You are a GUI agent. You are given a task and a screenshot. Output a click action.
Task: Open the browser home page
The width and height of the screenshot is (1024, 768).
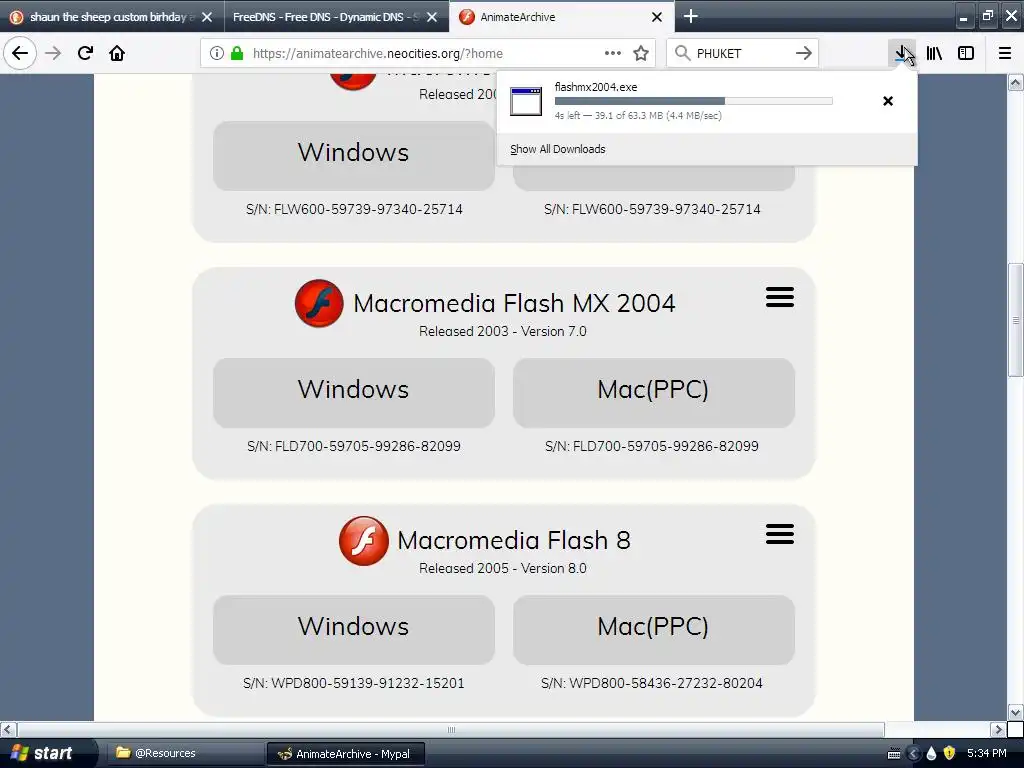[117, 53]
